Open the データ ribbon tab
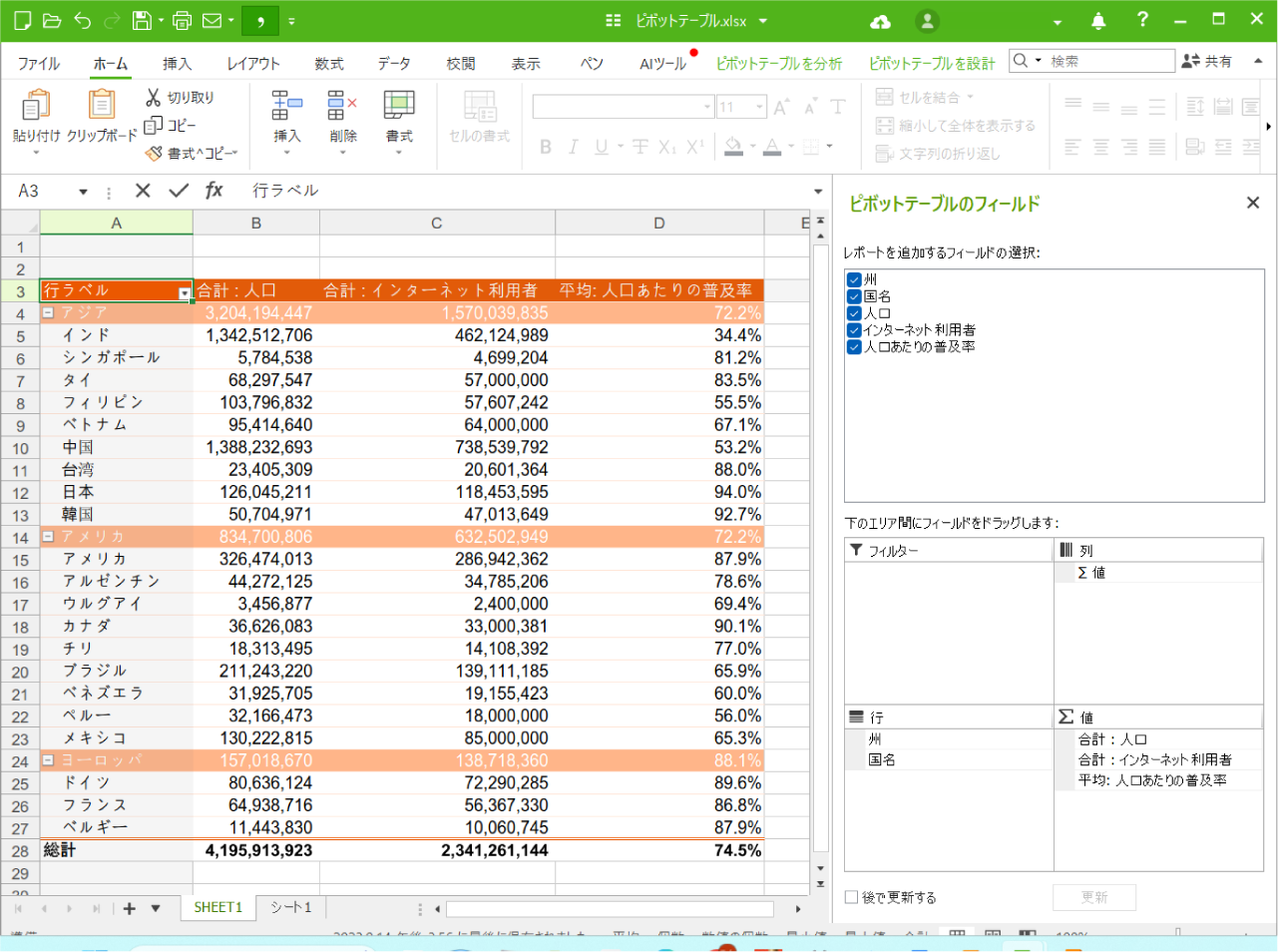 394,63
